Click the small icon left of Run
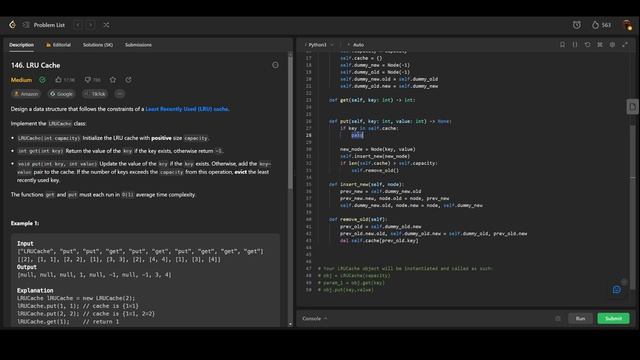Screen dimensions: 640x360 (558, 318)
